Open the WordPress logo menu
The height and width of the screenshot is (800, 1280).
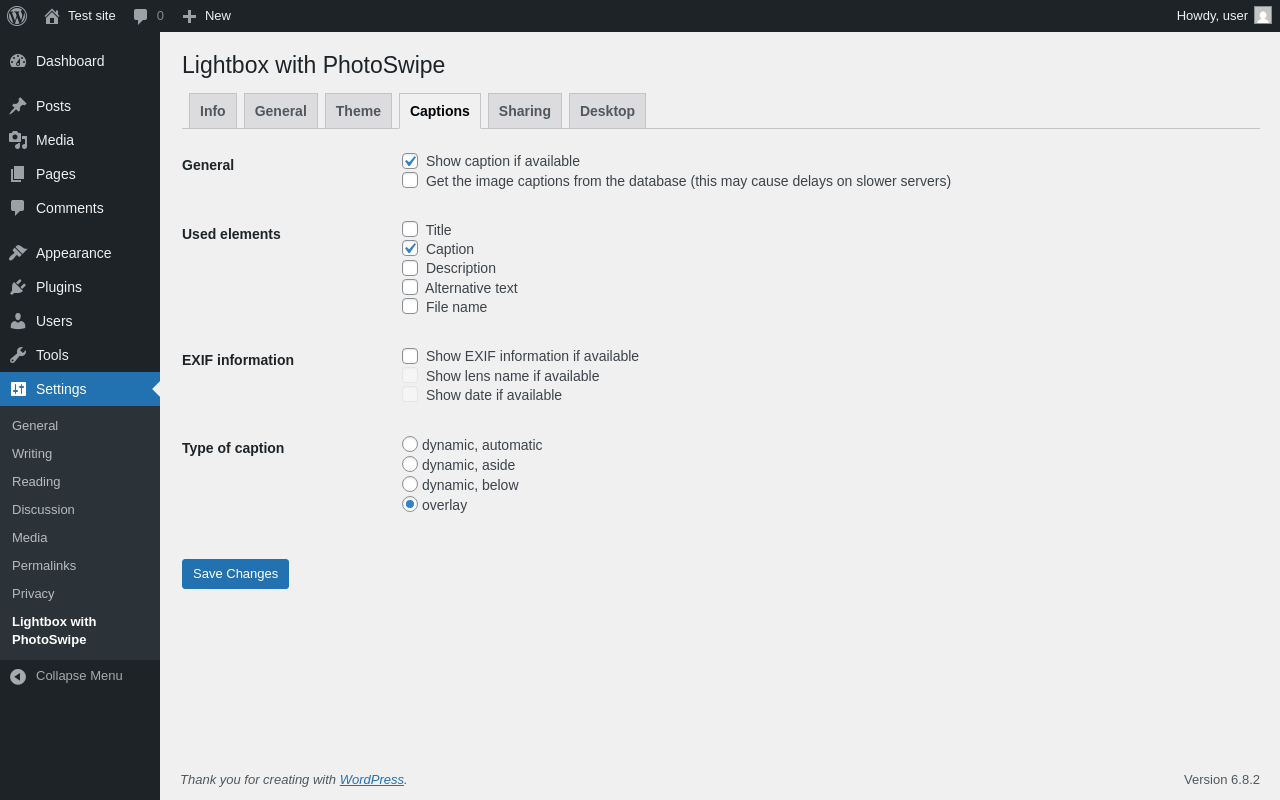[17, 16]
